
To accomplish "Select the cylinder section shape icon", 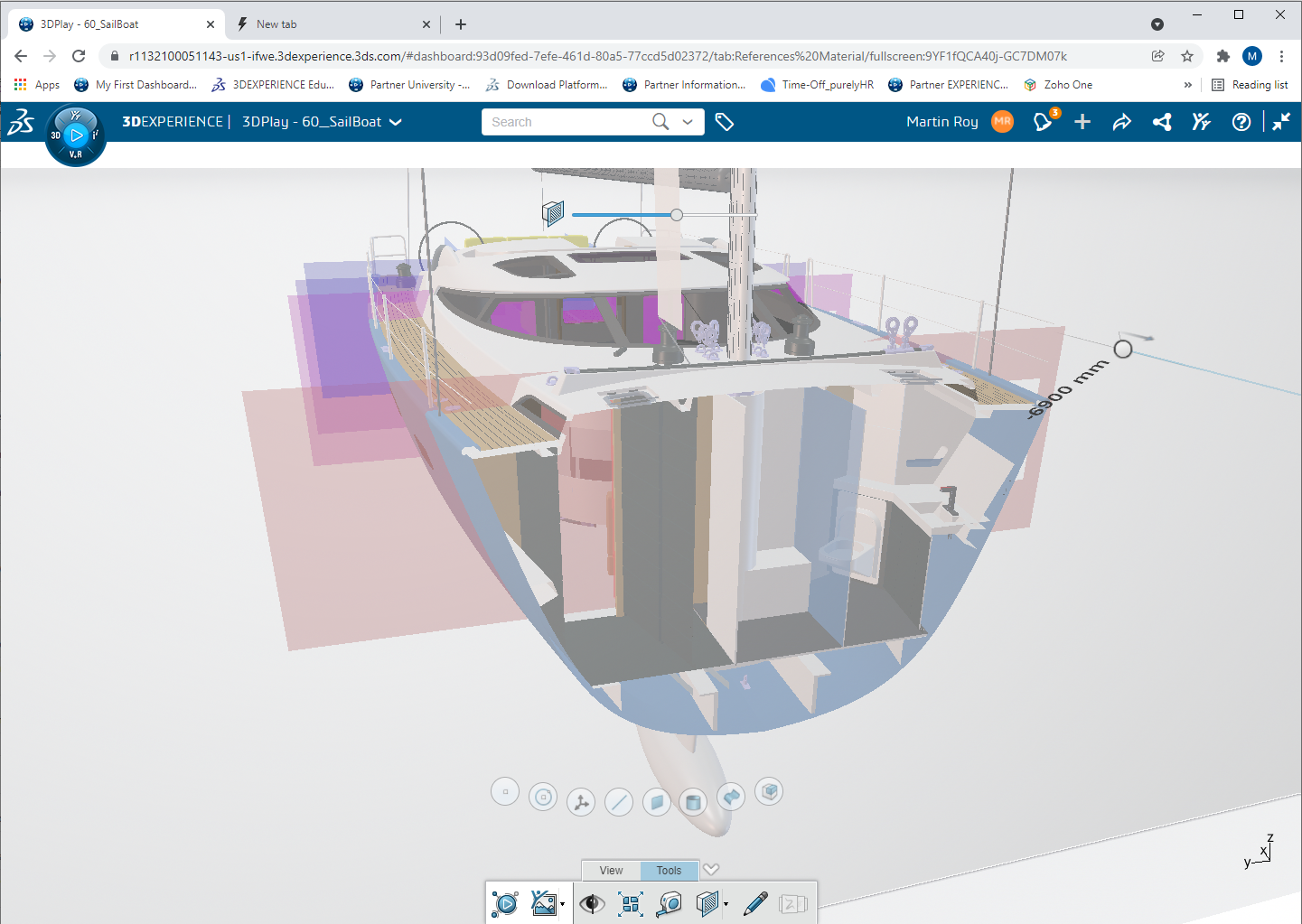I will (693, 801).
